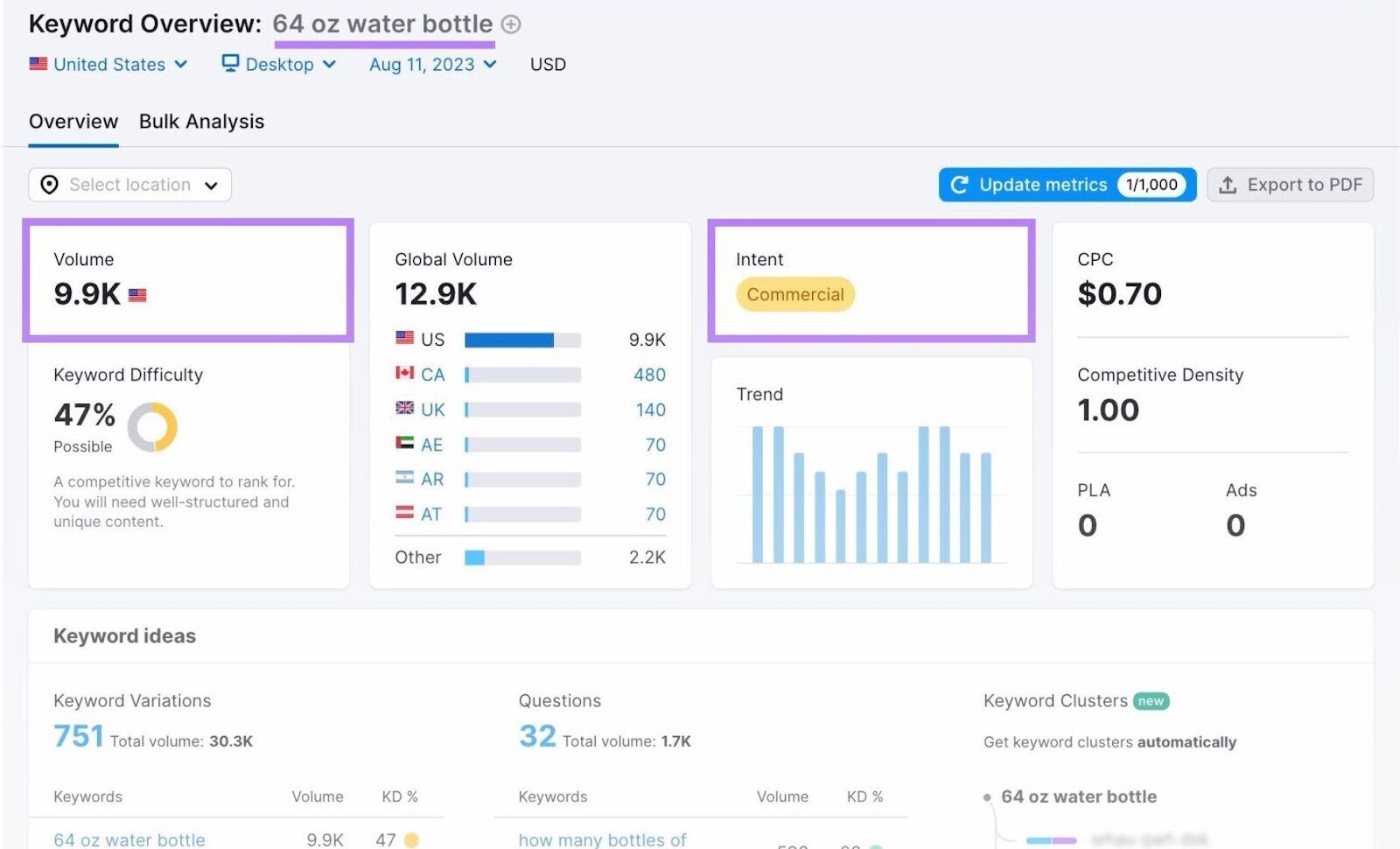Screen dimensions: 1400x849
Task: Click the 'new' badge next to Keyword Clusters
Action: coord(1151,700)
